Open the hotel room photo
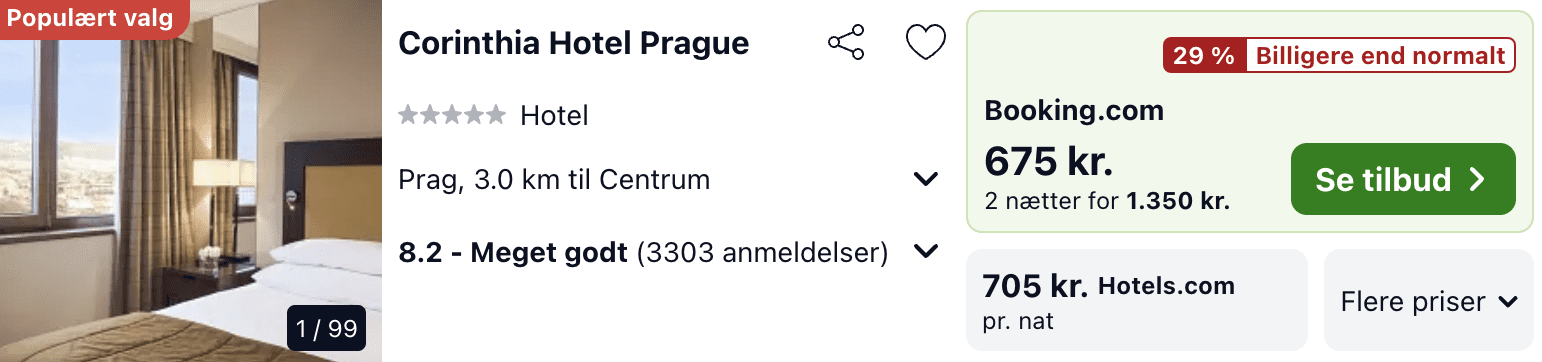 (191, 181)
